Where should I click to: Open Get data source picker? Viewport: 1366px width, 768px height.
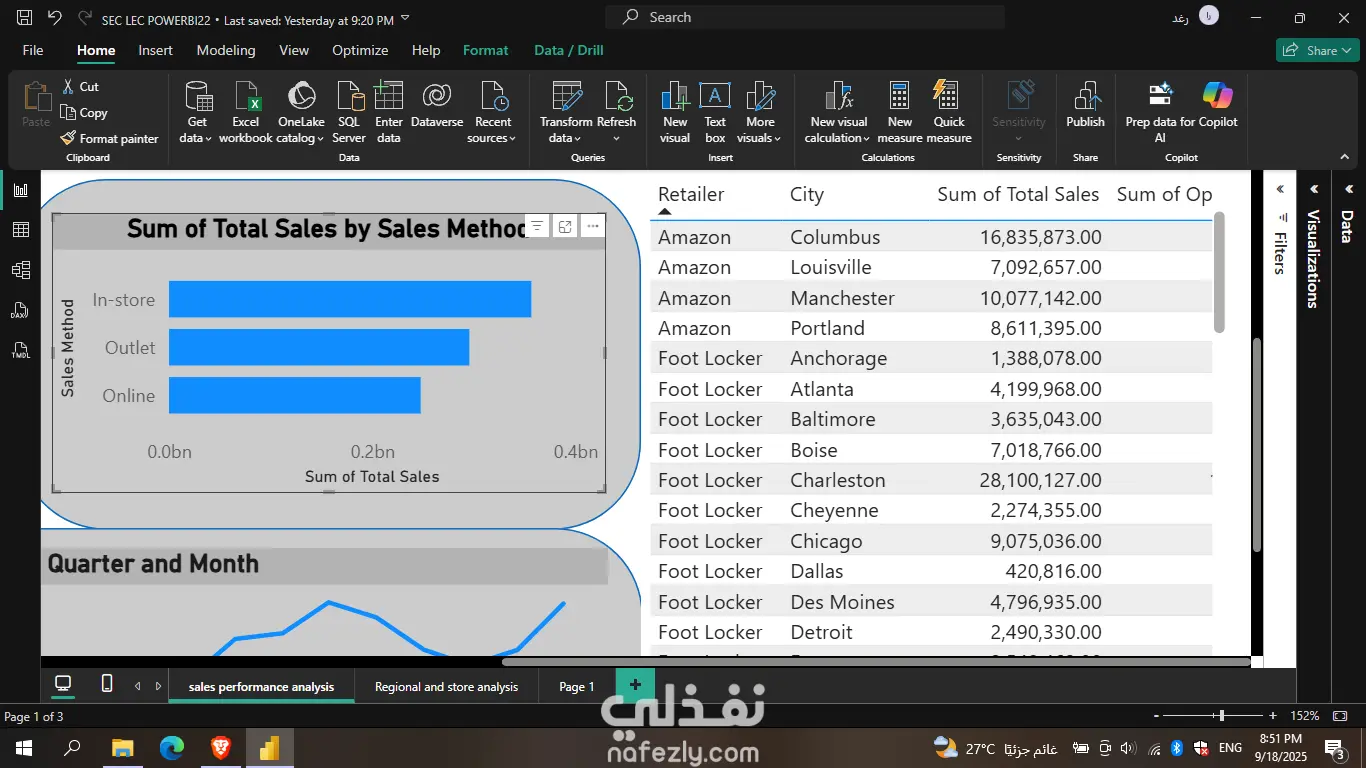197,112
